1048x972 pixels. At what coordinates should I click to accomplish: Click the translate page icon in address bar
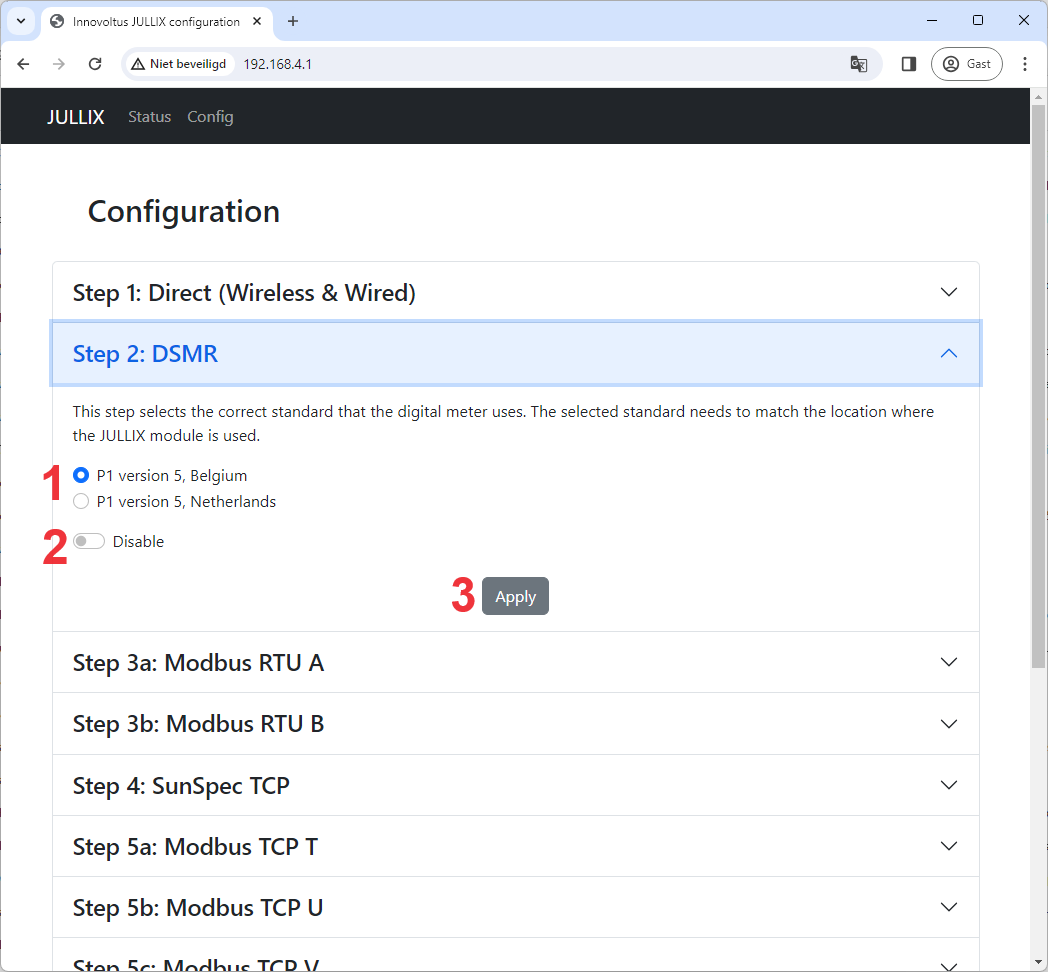click(x=858, y=64)
